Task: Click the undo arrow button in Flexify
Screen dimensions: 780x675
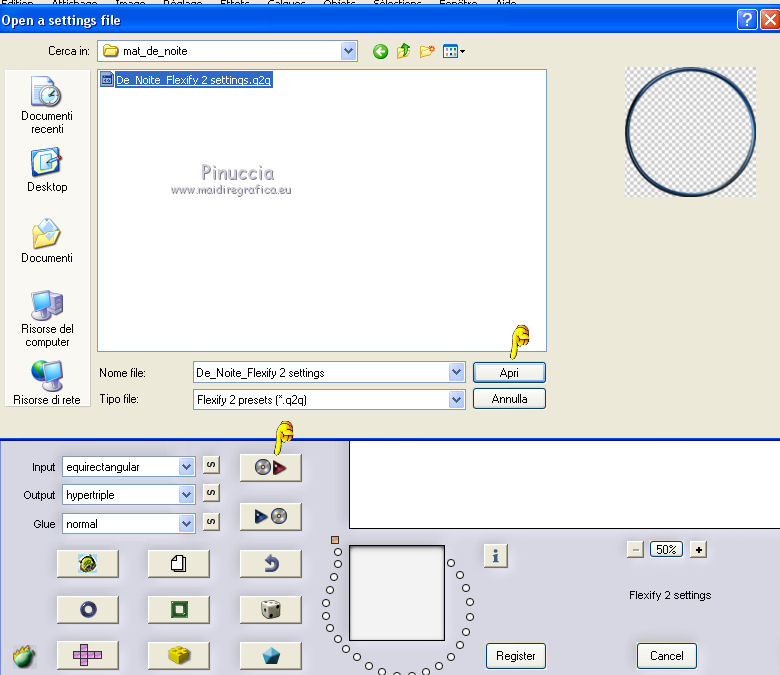Action: [271, 564]
